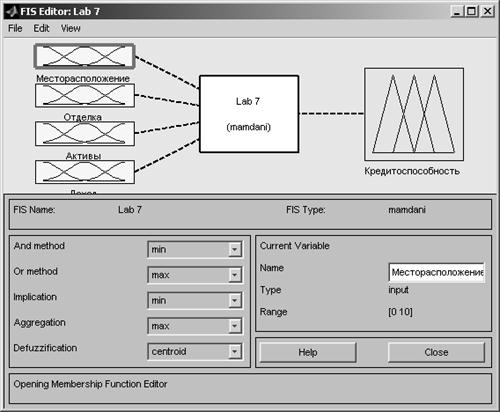The height and width of the screenshot is (412, 500).
Task: Select the Lab 7 mamdani rule block
Action: 249,114
